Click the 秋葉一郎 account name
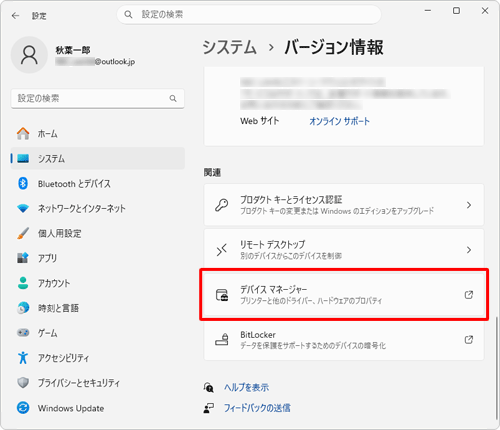Screen dimensions: 500x430 [73, 50]
